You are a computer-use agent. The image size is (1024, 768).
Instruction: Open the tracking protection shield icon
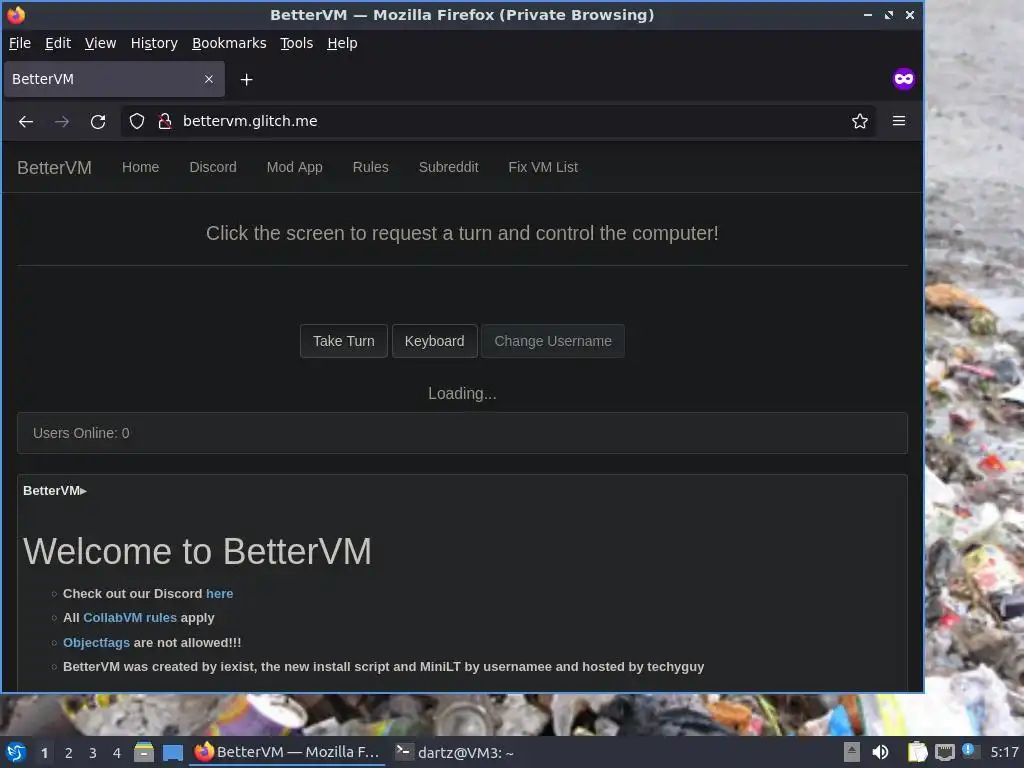coord(136,121)
